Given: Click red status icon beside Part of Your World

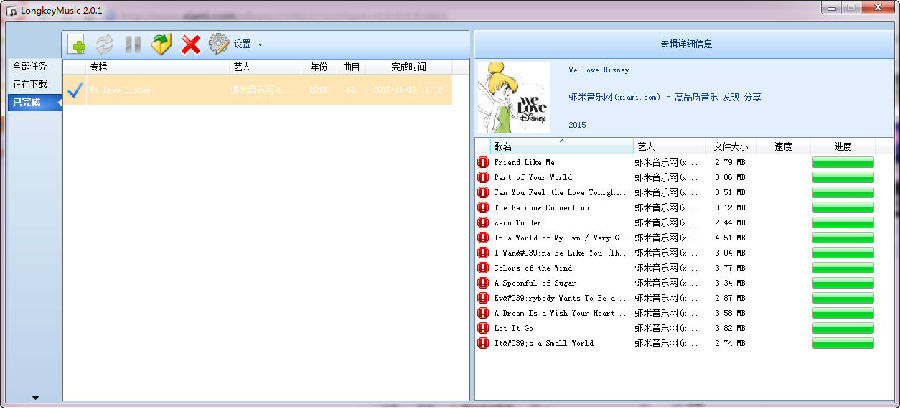Looking at the screenshot, I should [483, 177].
